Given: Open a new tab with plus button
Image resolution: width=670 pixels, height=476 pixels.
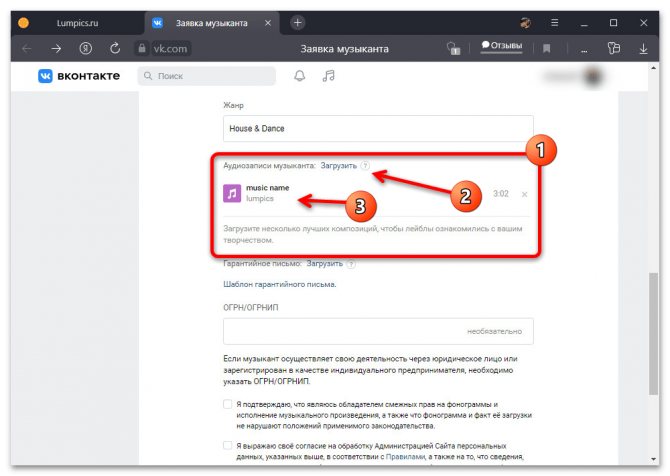Looking at the screenshot, I should tap(297, 23).
